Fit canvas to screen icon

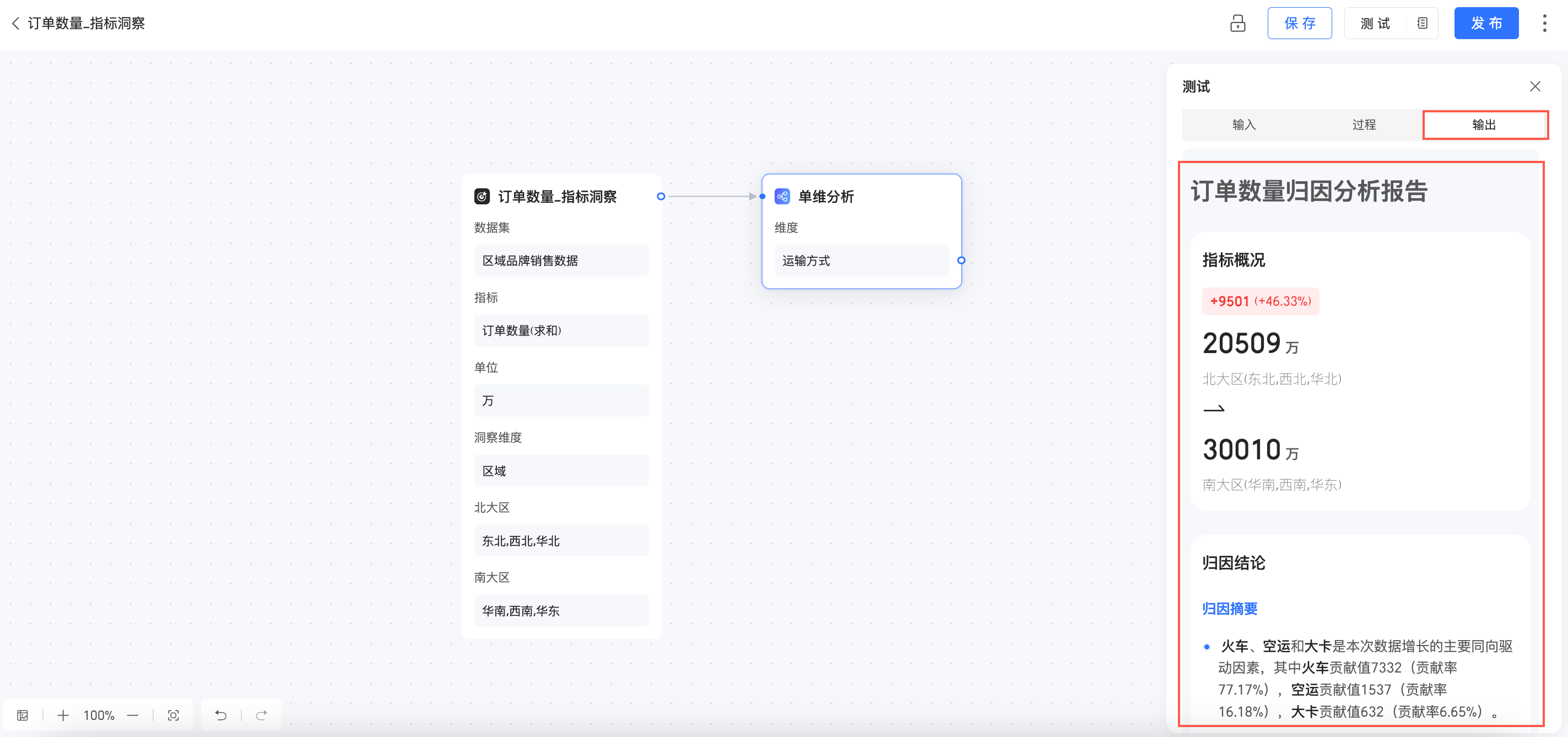pyautogui.click(x=174, y=715)
